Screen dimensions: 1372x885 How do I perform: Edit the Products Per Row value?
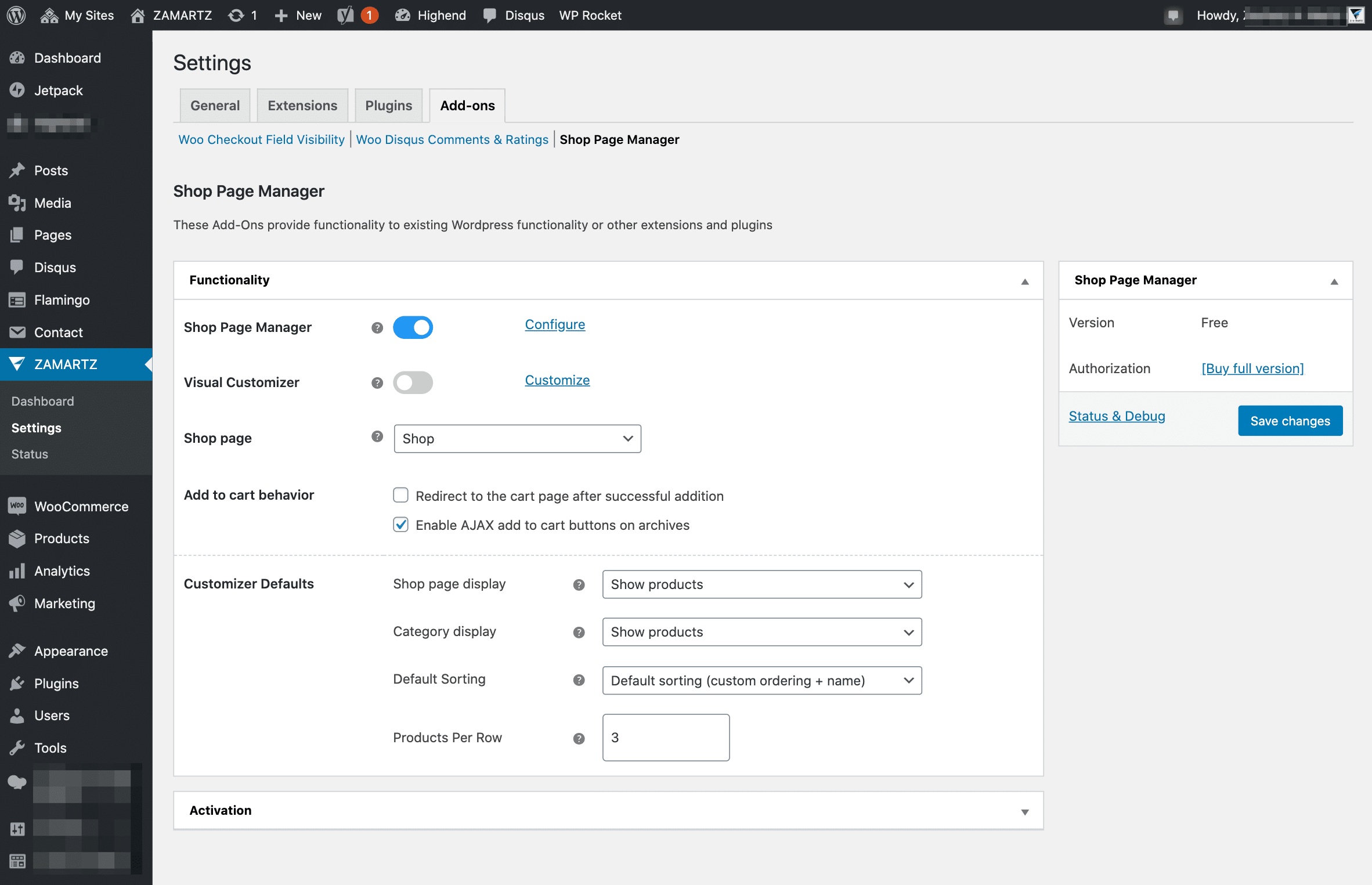pyautogui.click(x=665, y=737)
